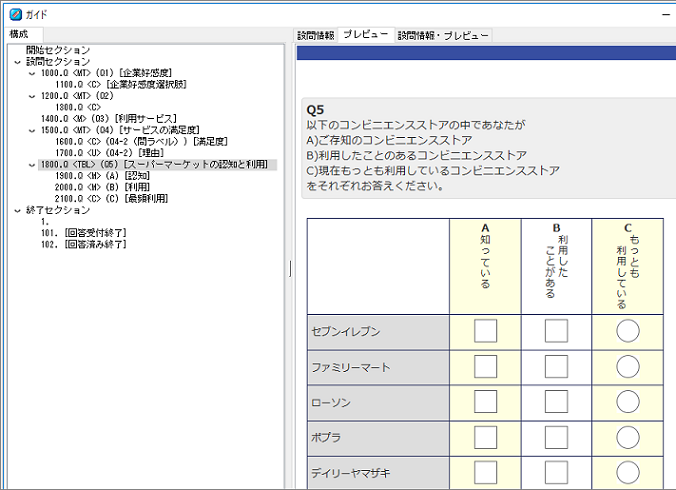Collapse the 1200.Q Q2 node
This screenshot has width=676, height=490.
pyautogui.click(x=32, y=96)
